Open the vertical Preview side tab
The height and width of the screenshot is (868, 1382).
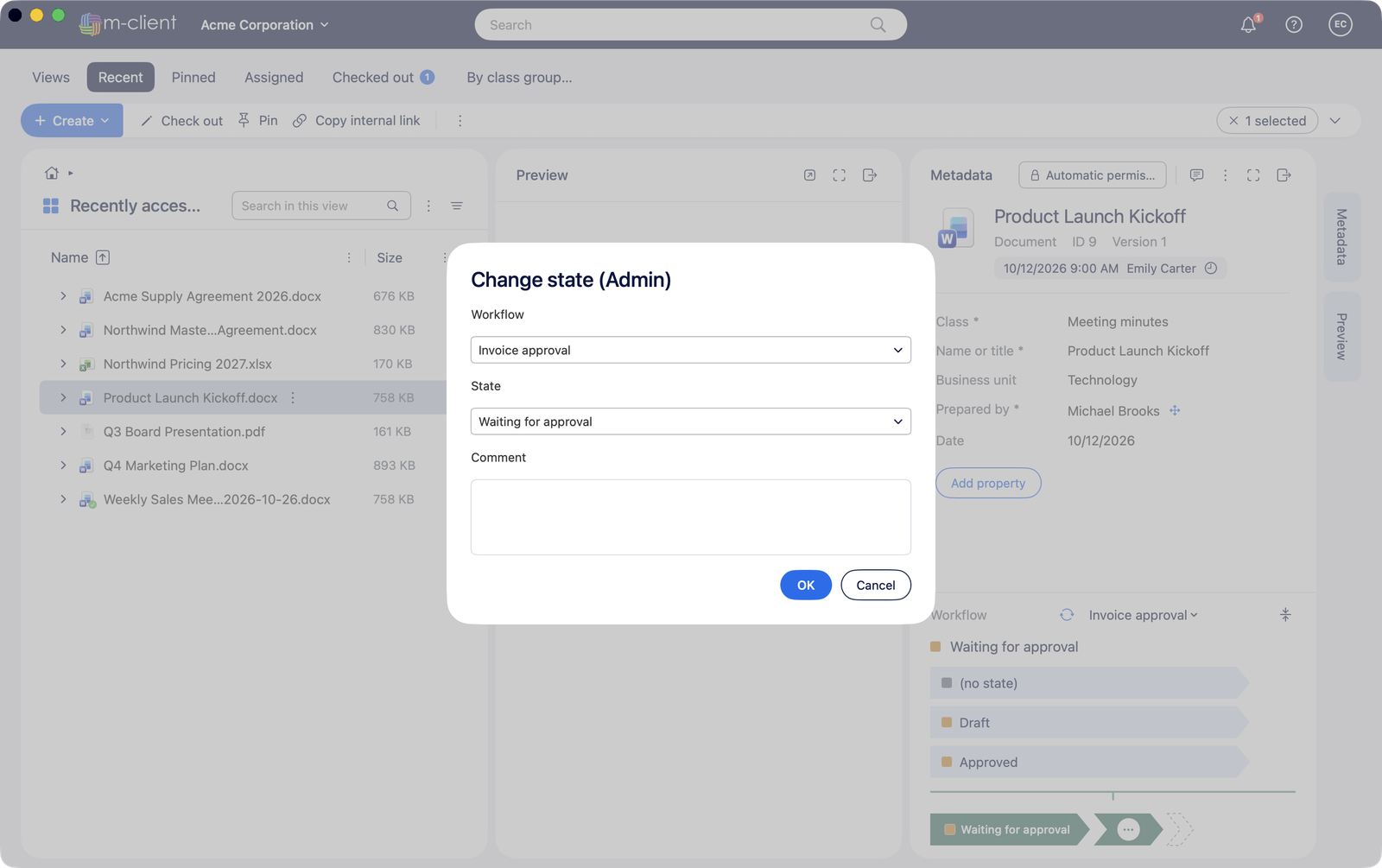(1341, 337)
